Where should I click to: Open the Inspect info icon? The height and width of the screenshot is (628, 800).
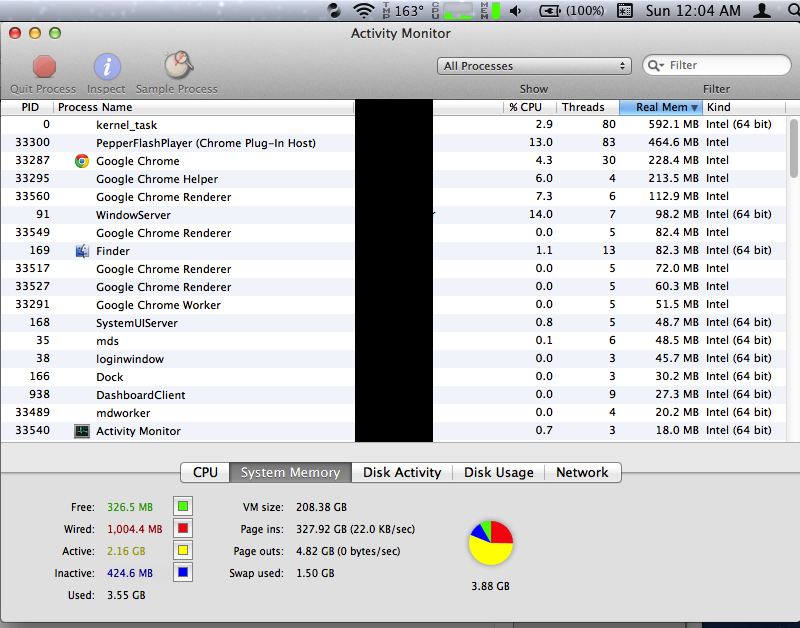[107, 66]
